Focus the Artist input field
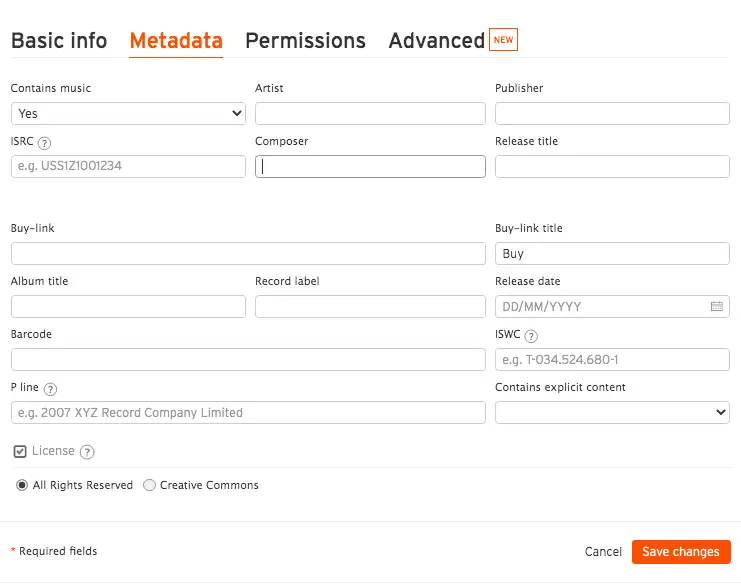This screenshot has height=588, width=741. point(370,113)
